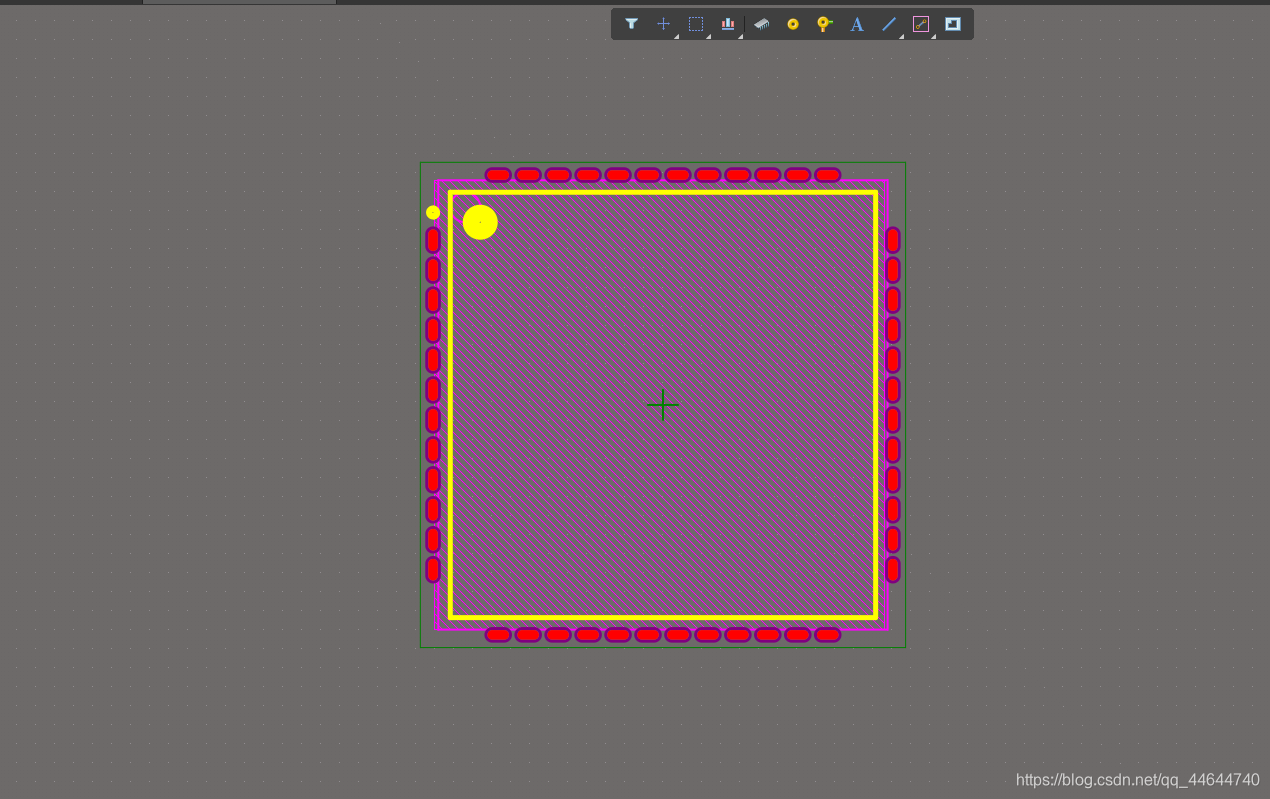
Task: Select the Place Via tool
Action: [x=824, y=24]
